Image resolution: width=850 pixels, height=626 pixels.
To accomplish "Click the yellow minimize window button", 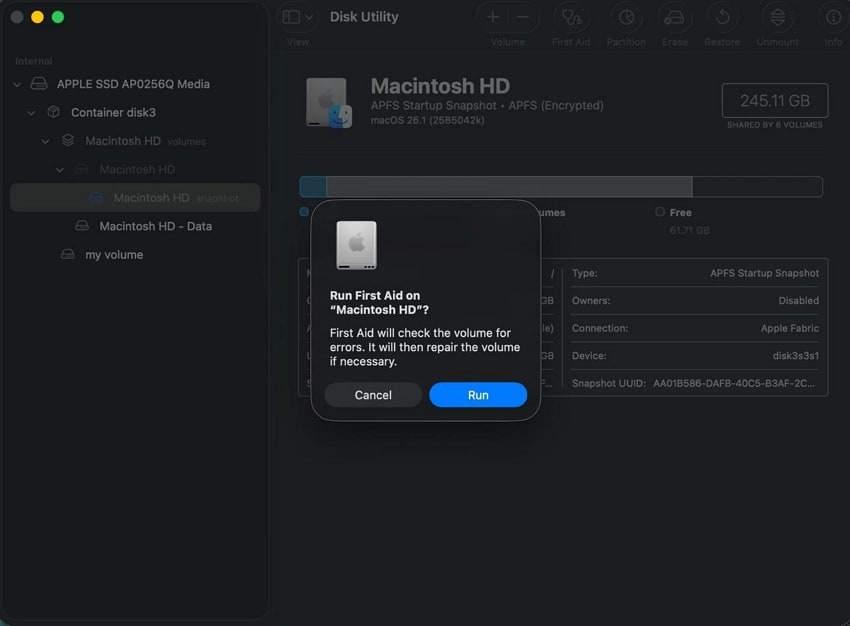I will [37, 17].
